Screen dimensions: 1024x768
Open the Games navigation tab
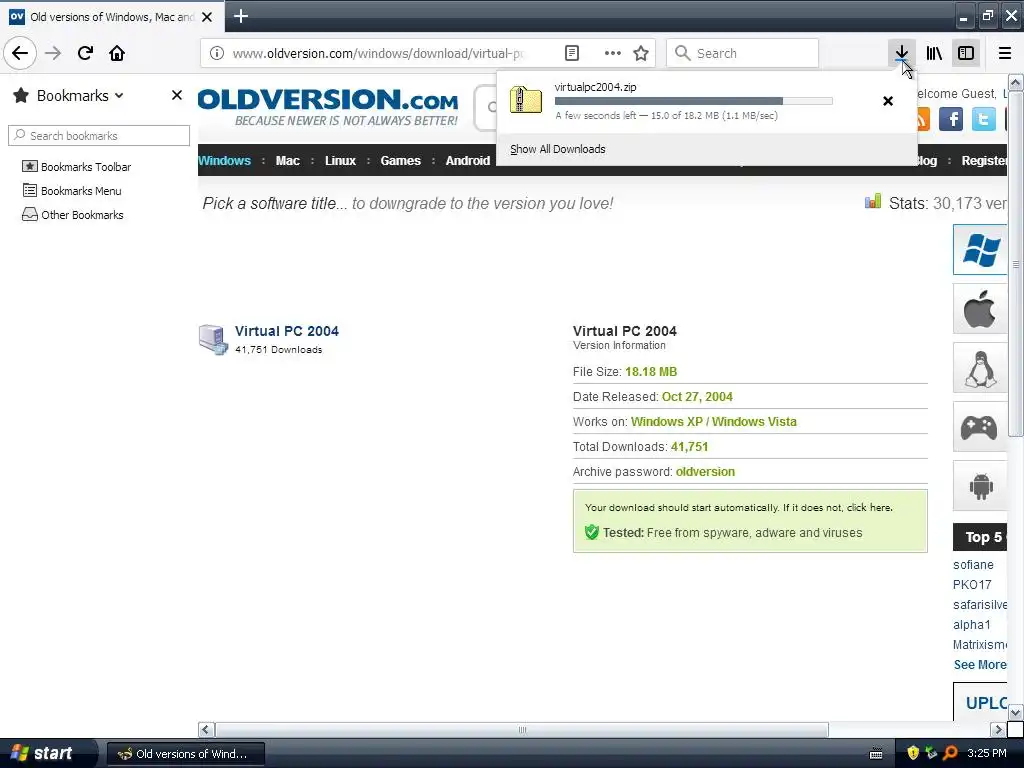(400, 161)
